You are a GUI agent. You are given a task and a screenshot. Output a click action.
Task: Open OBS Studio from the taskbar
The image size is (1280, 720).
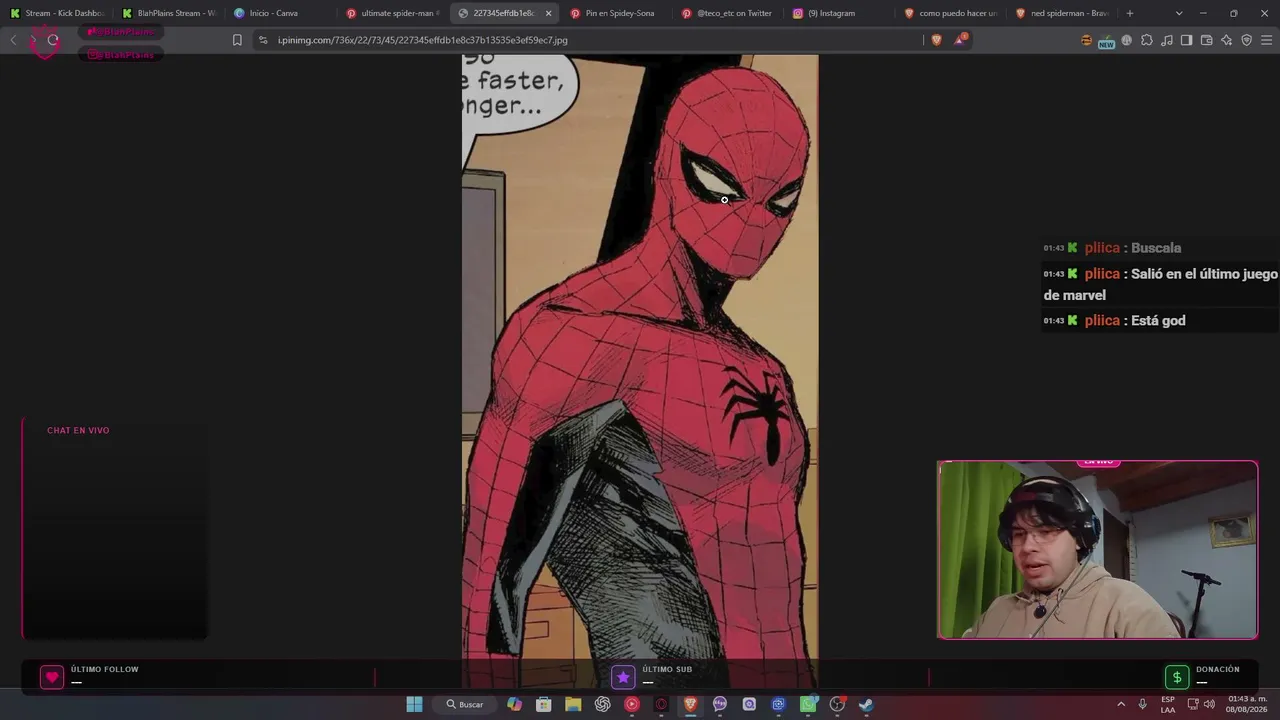[x=837, y=704]
